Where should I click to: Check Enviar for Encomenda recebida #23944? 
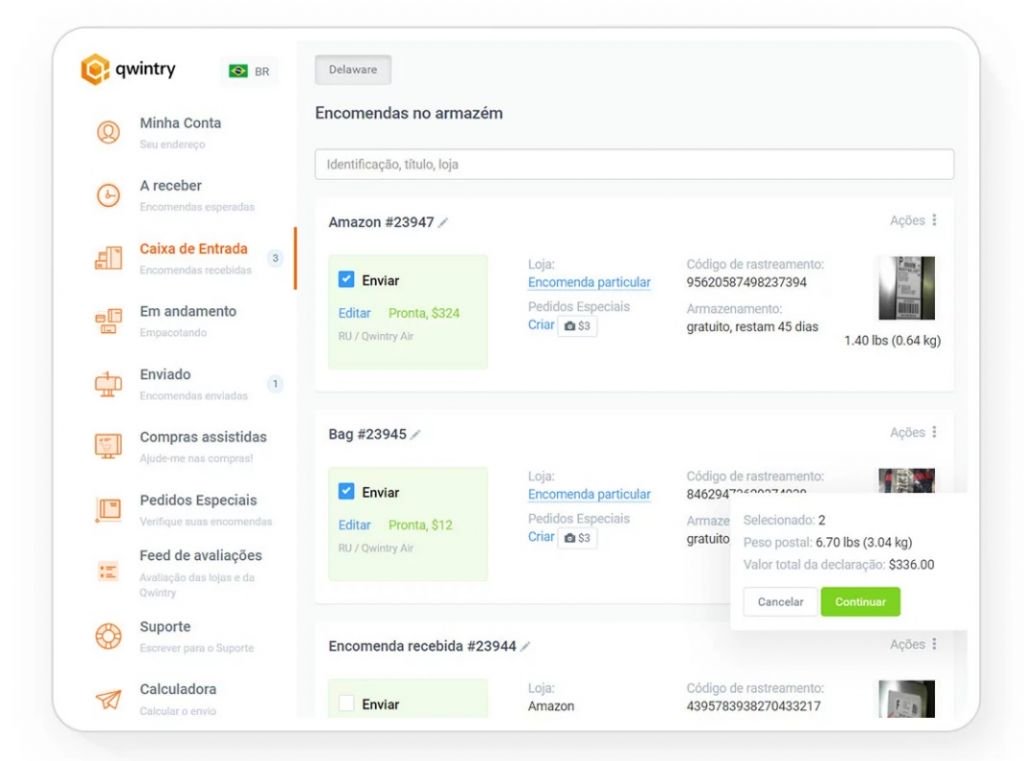[346, 704]
